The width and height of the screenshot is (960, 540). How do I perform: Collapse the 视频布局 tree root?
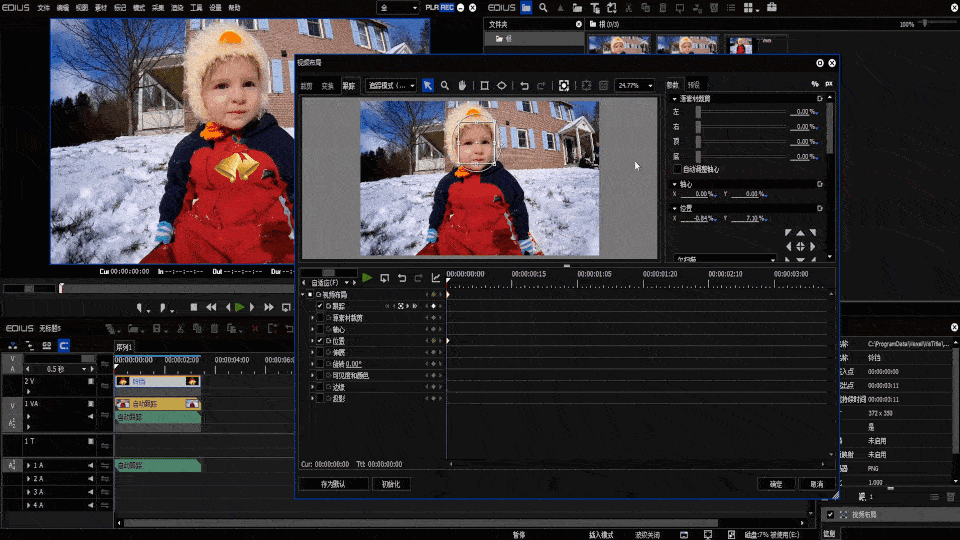pyautogui.click(x=302, y=294)
